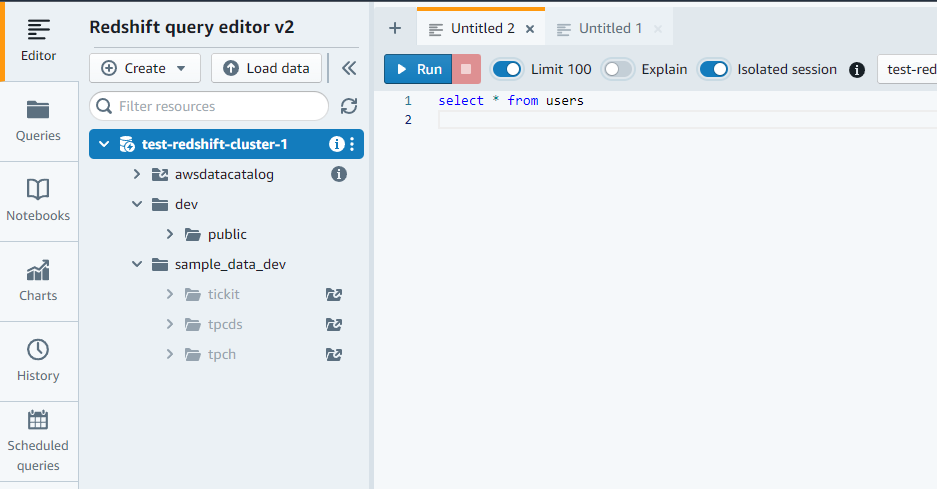This screenshot has width=937, height=489.
Task: Select the tpch label
Action: click(222, 354)
